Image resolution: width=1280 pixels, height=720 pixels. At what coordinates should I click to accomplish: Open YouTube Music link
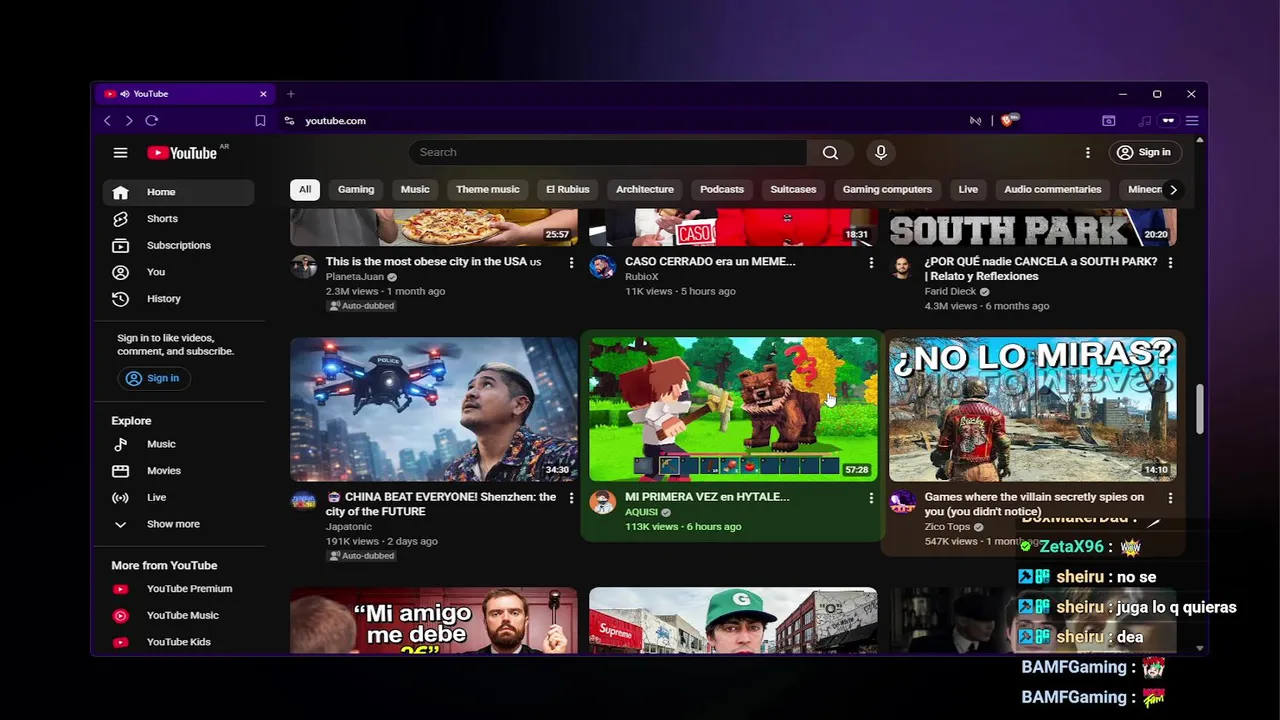pyautogui.click(x=178, y=616)
